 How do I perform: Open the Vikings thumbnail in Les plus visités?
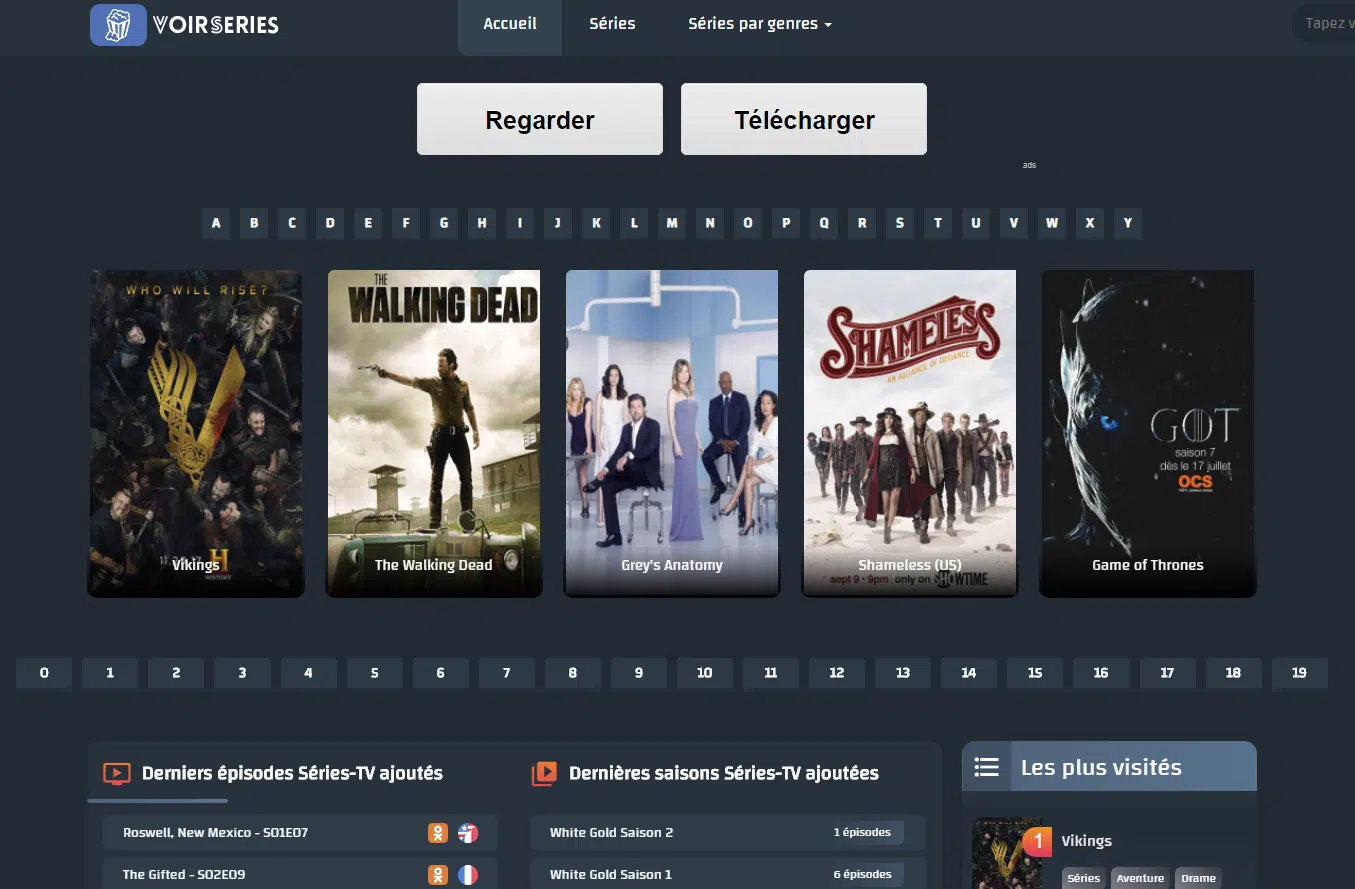pos(1006,853)
